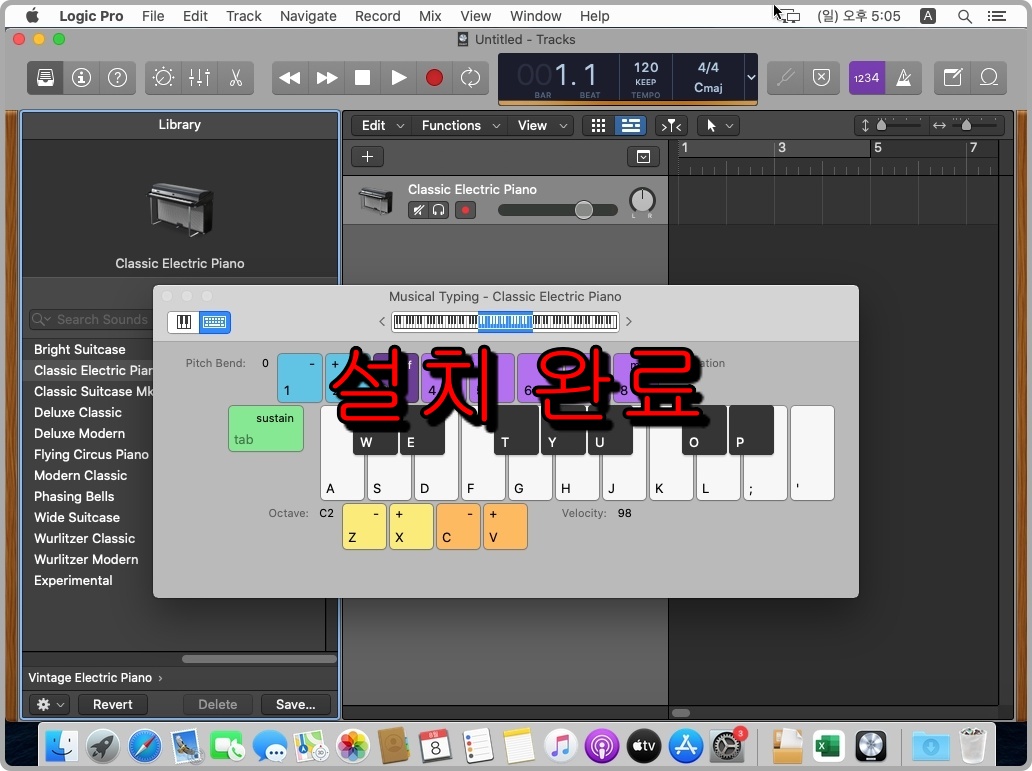1032x771 pixels.
Task: Open the Track menu in the menu bar
Action: coord(243,16)
